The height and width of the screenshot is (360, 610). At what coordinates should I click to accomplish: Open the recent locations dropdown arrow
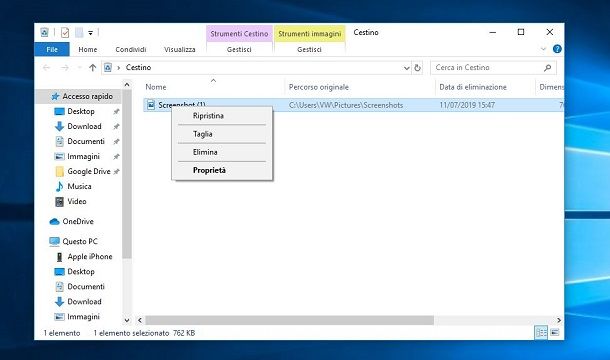pos(79,68)
